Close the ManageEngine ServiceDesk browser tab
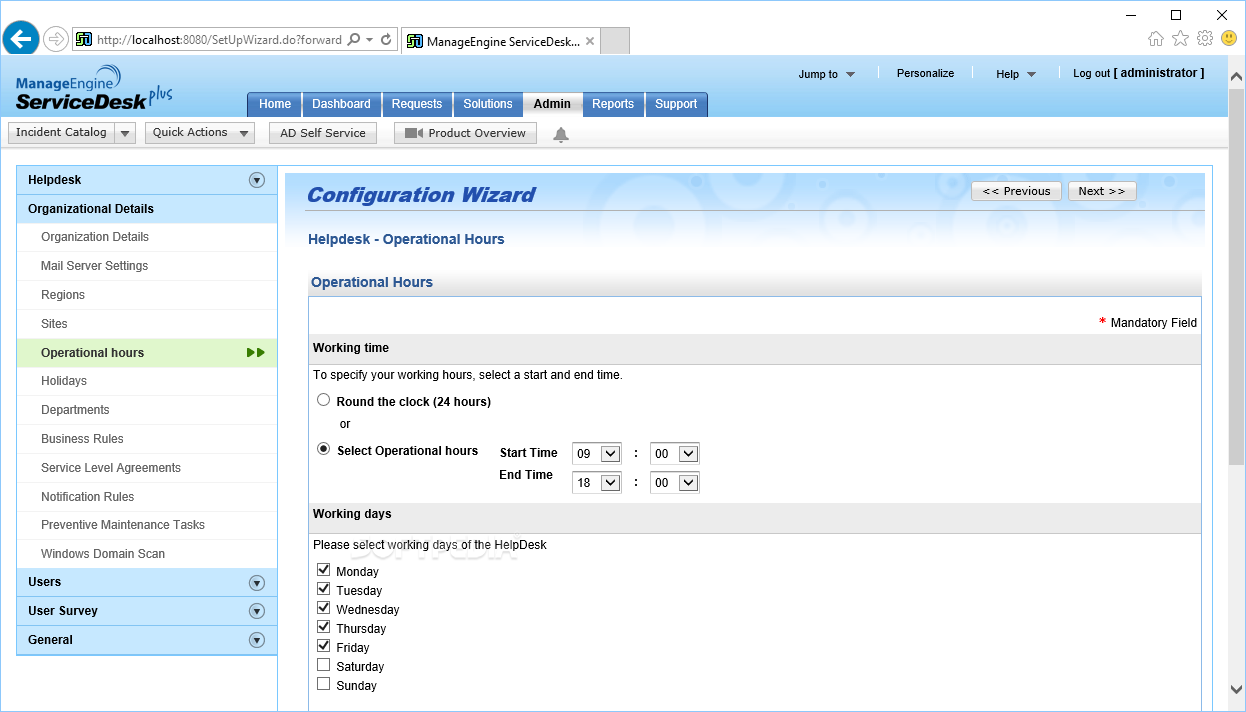The image size is (1246, 712). [590, 41]
